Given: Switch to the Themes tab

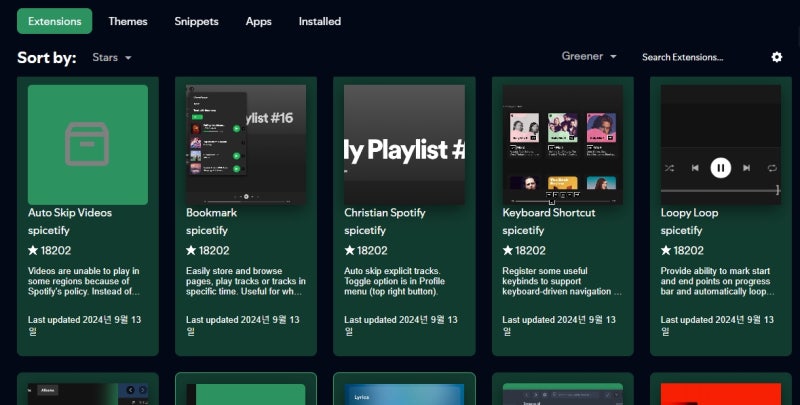Looking at the screenshot, I should (x=128, y=21).
